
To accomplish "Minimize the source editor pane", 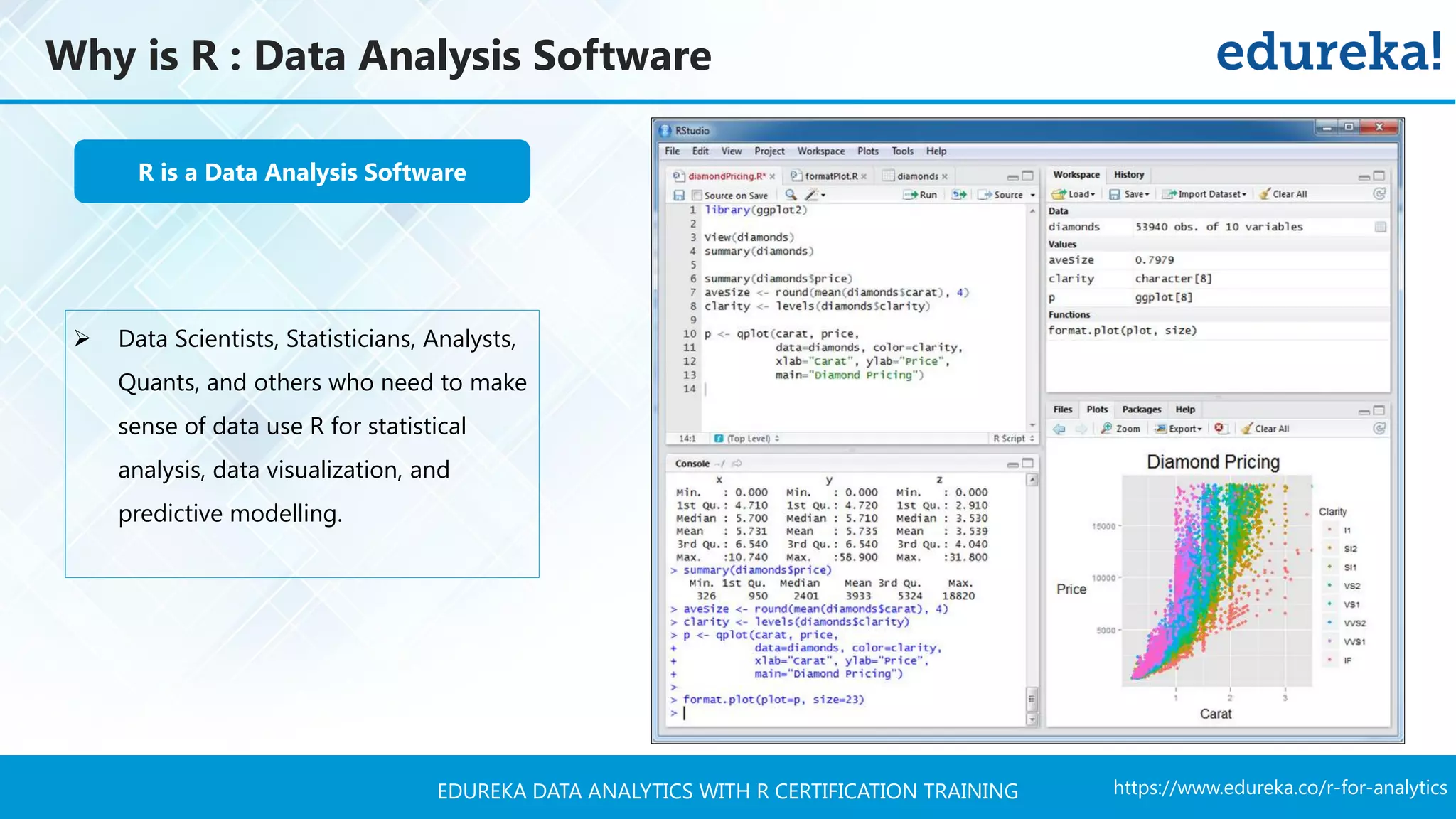I will pyautogui.click(x=1013, y=176).
